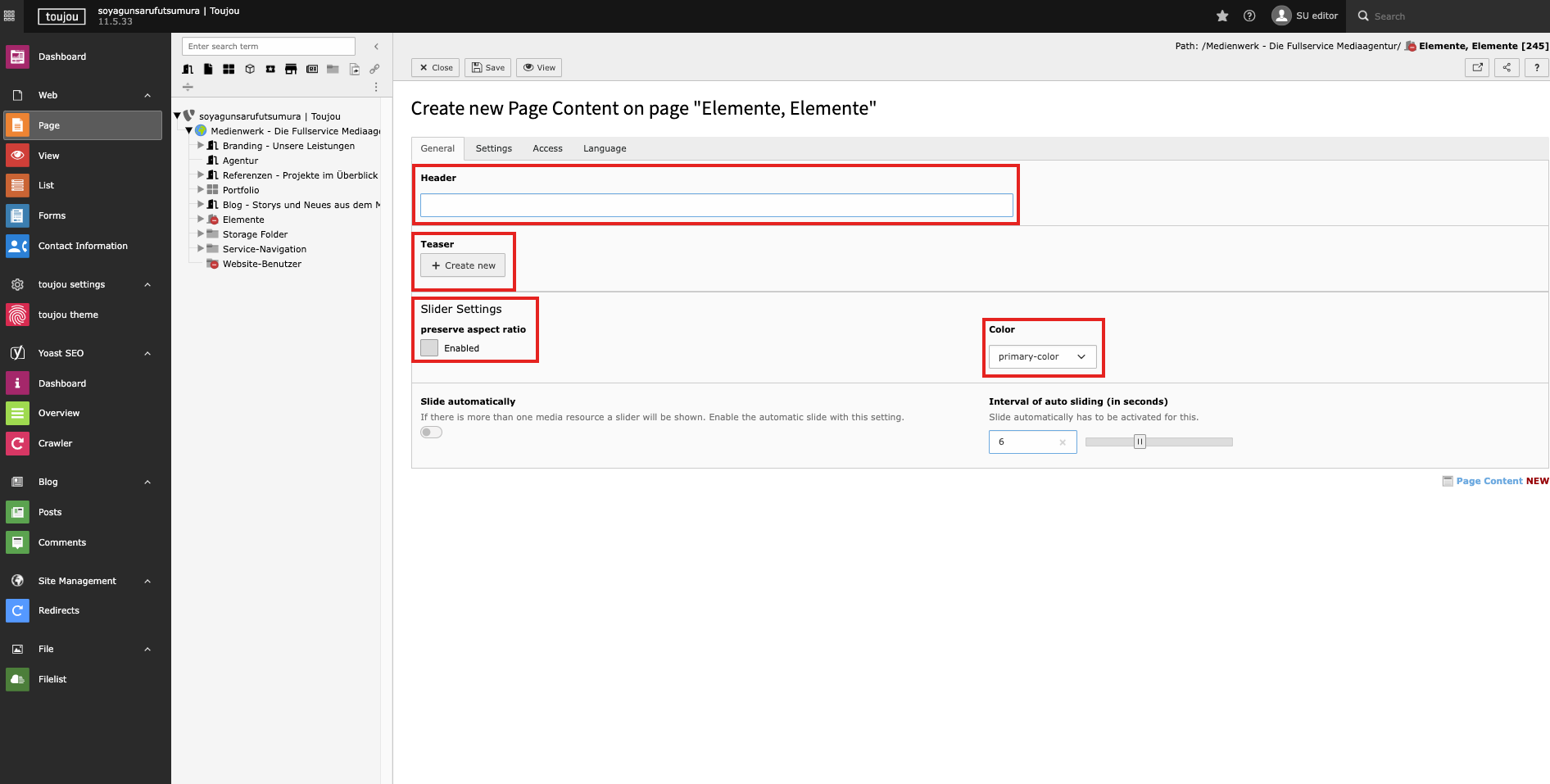This screenshot has width=1550, height=784.
Task: Open record in new window icon
Action: pyautogui.click(x=1477, y=68)
